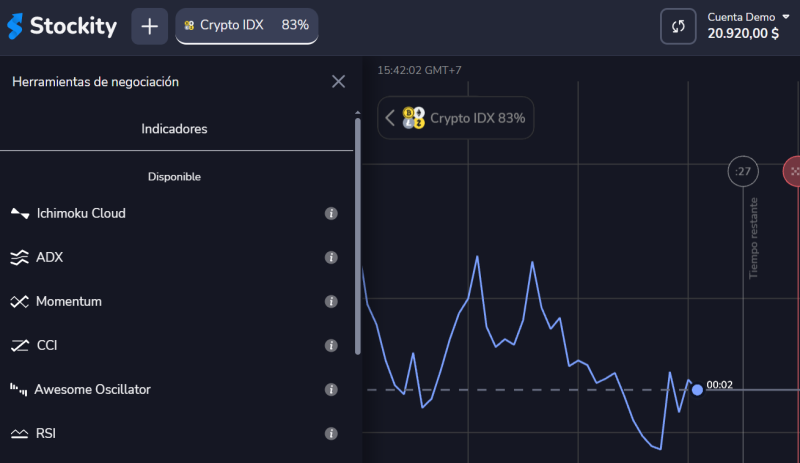
Task: Open the Crypto IDX 83% asset selector on chart
Action: (466, 118)
